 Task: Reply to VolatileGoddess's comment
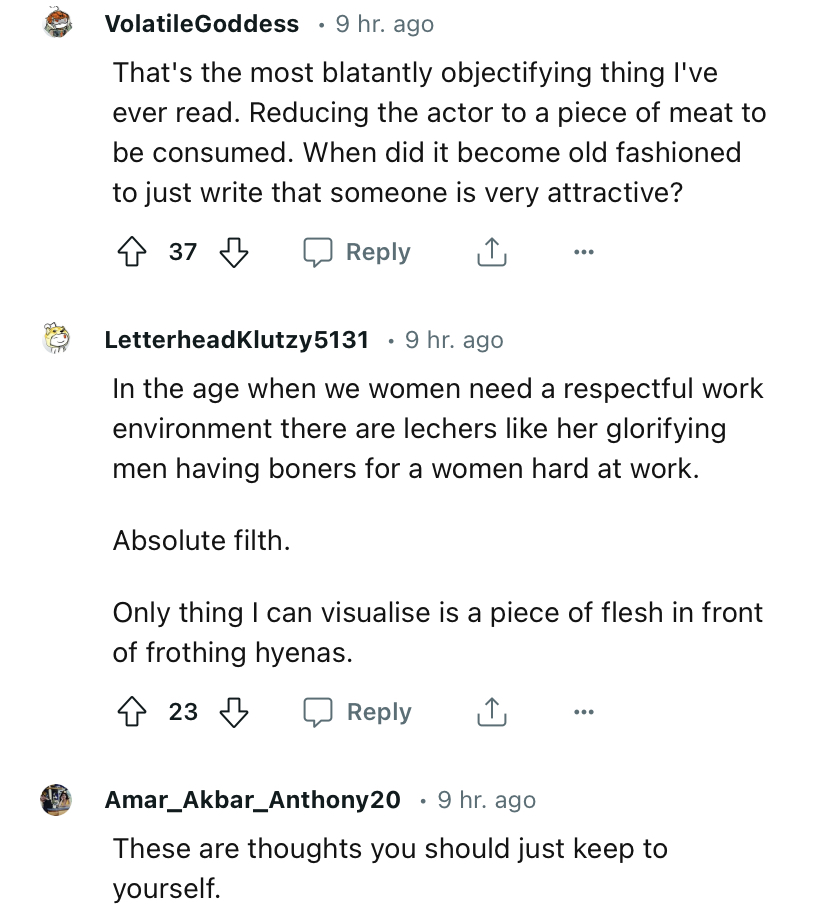358,253
